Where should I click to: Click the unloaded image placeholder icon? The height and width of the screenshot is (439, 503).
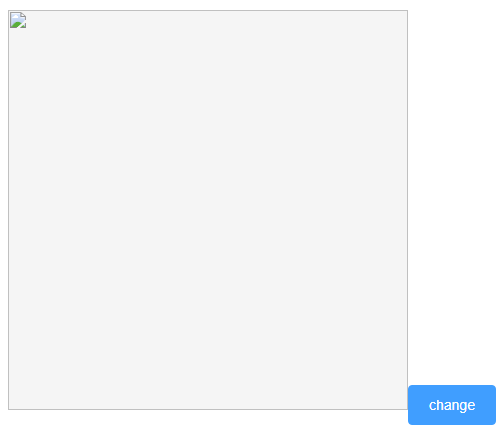[x=18, y=20]
